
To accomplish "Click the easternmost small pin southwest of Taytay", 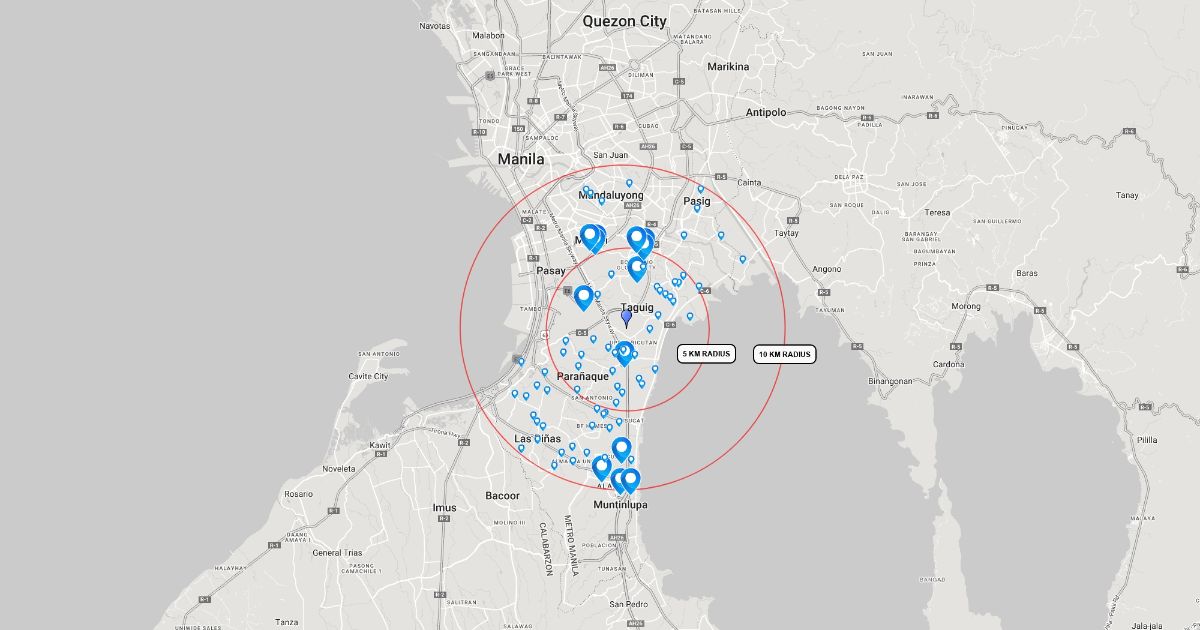I will [x=743, y=259].
